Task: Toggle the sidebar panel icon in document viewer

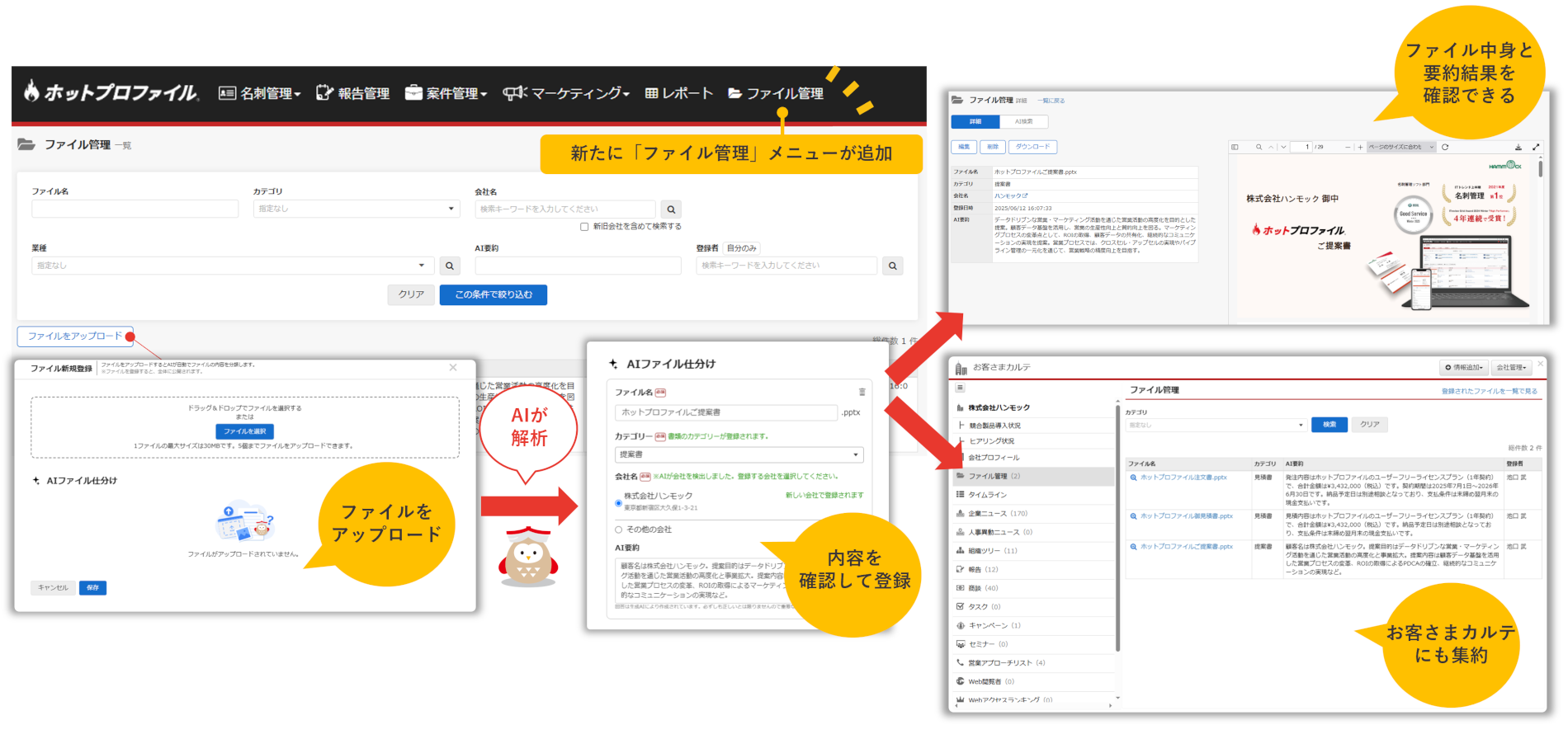Action: (1235, 147)
